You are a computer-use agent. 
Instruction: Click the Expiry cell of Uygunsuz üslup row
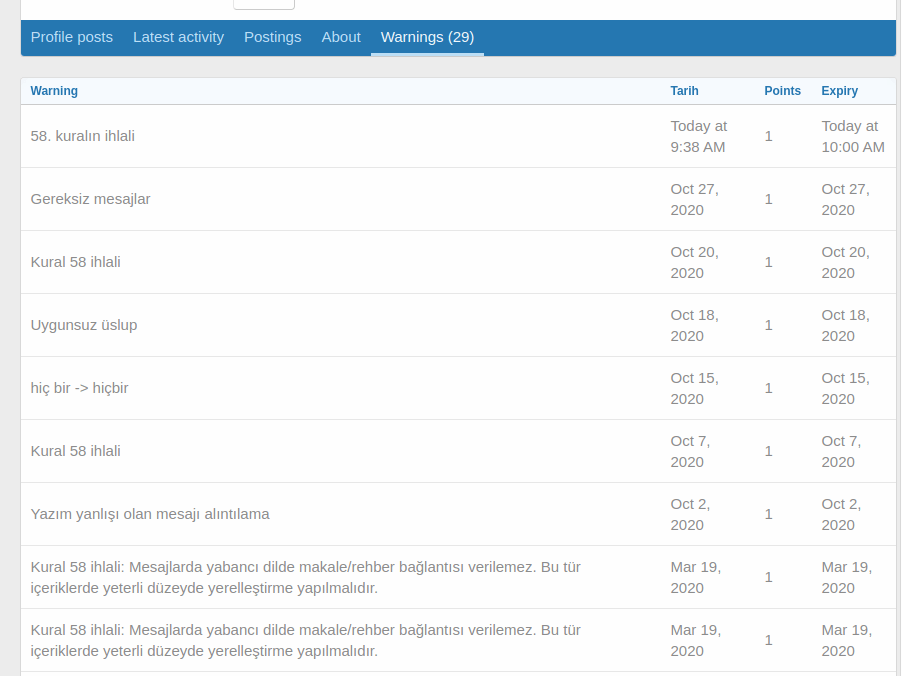(x=846, y=326)
